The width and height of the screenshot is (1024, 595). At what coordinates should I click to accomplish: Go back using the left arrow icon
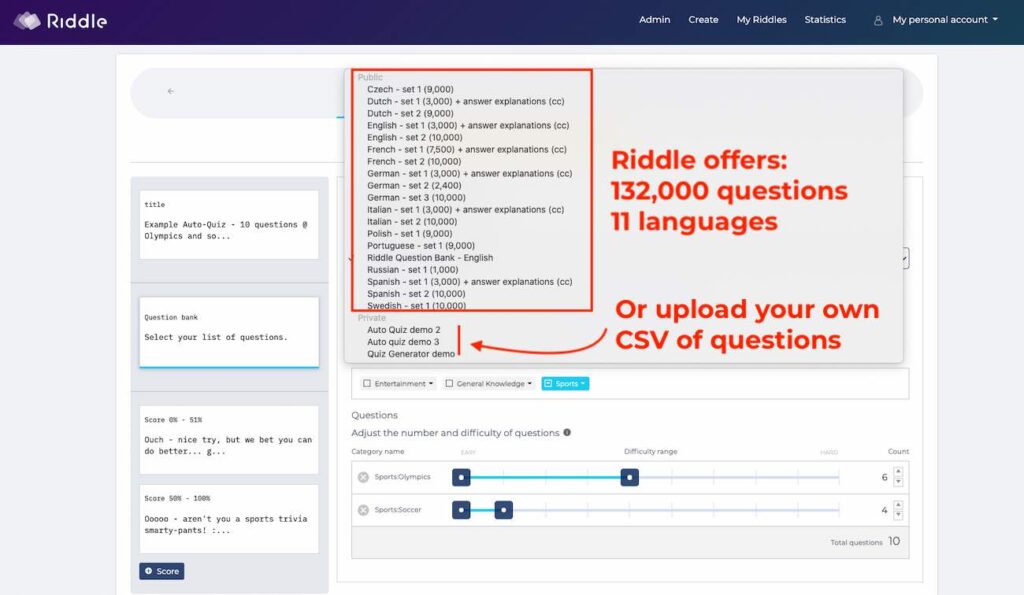coord(170,91)
